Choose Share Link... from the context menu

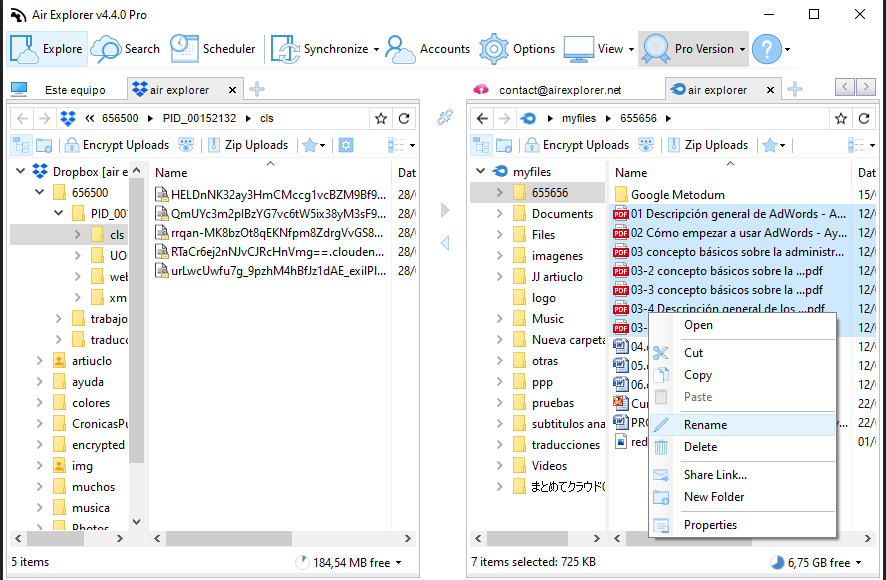[x=742, y=475]
